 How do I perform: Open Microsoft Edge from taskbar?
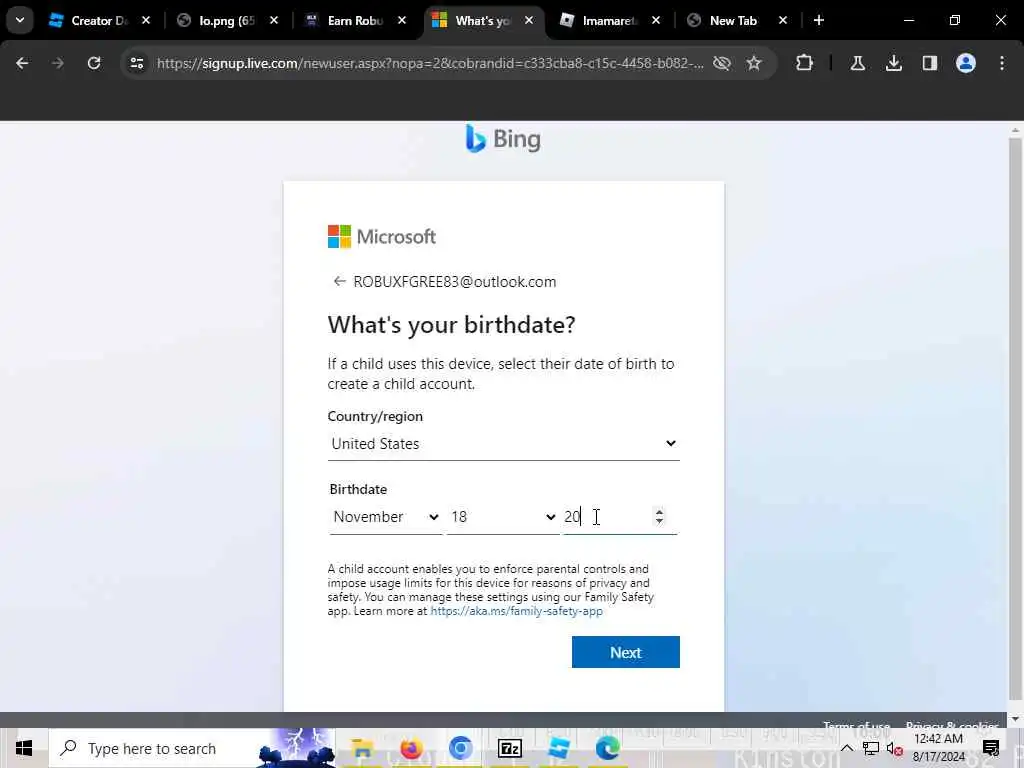click(x=607, y=748)
